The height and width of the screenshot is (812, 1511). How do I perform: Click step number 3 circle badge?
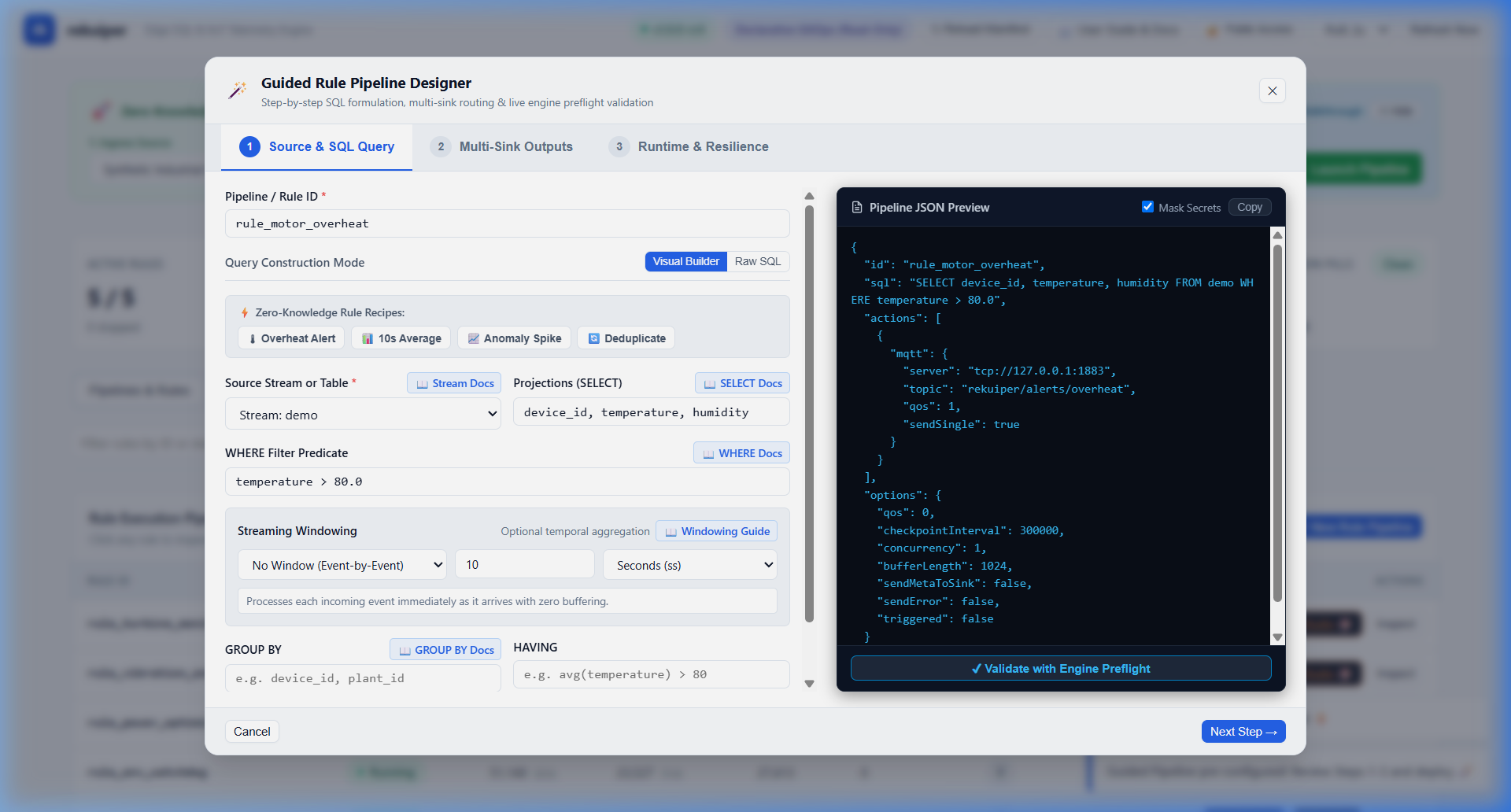click(619, 146)
